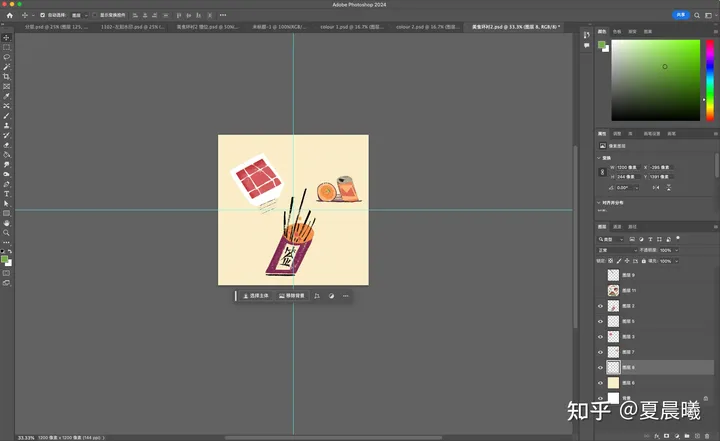Select the Frame tool

[6, 86]
